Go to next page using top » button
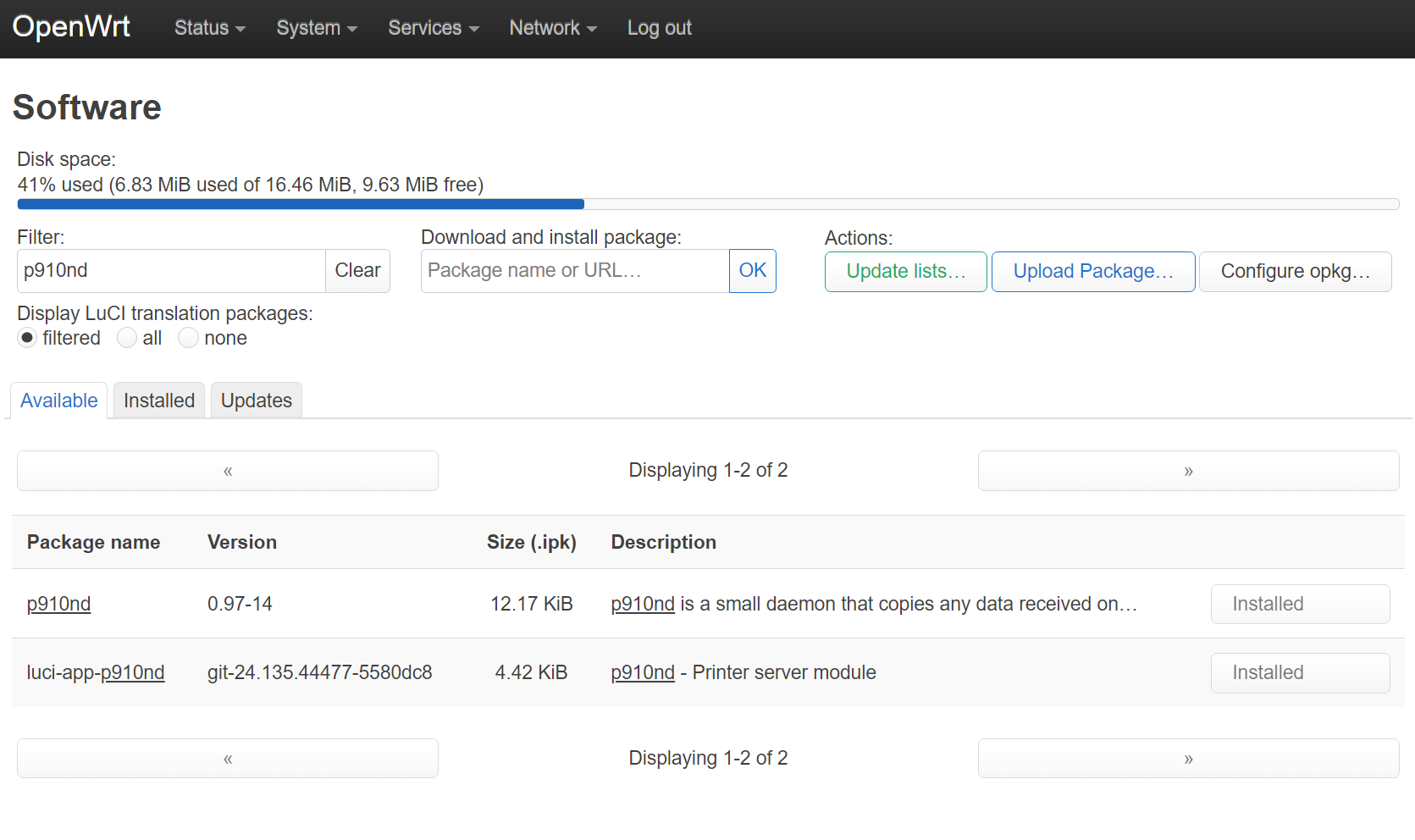The image size is (1415, 840). coord(1188,471)
